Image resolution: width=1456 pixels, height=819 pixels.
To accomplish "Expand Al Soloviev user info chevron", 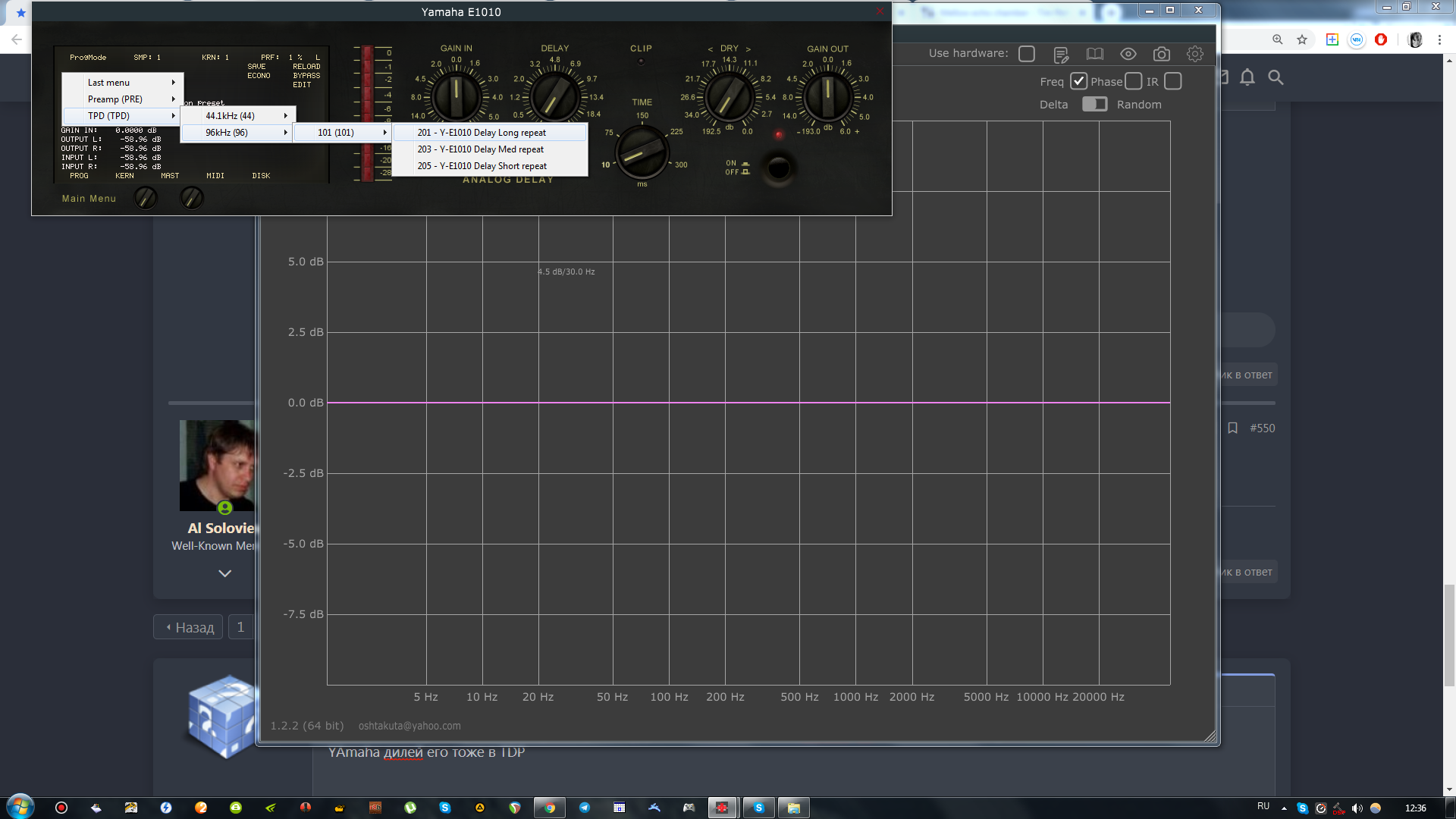I will (224, 574).
